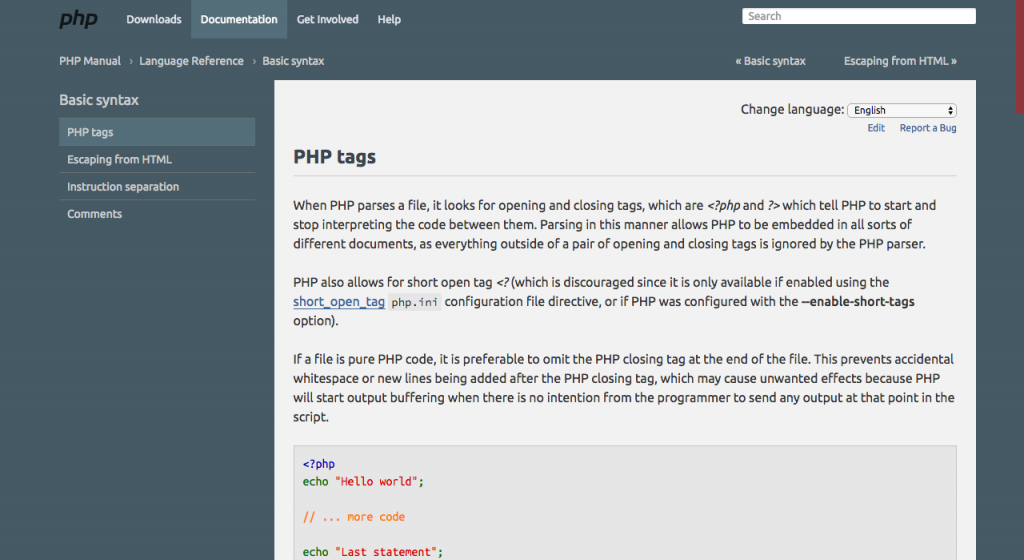Open Get Involved in the navbar
Screen dimensions: 1024x560
pyautogui.click(x=327, y=20)
